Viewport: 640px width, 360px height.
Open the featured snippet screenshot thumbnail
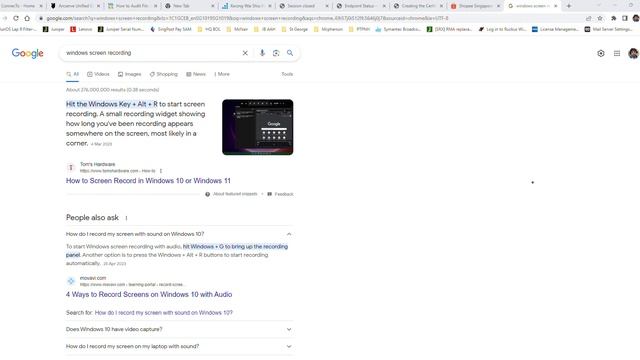click(x=258, y=127)
